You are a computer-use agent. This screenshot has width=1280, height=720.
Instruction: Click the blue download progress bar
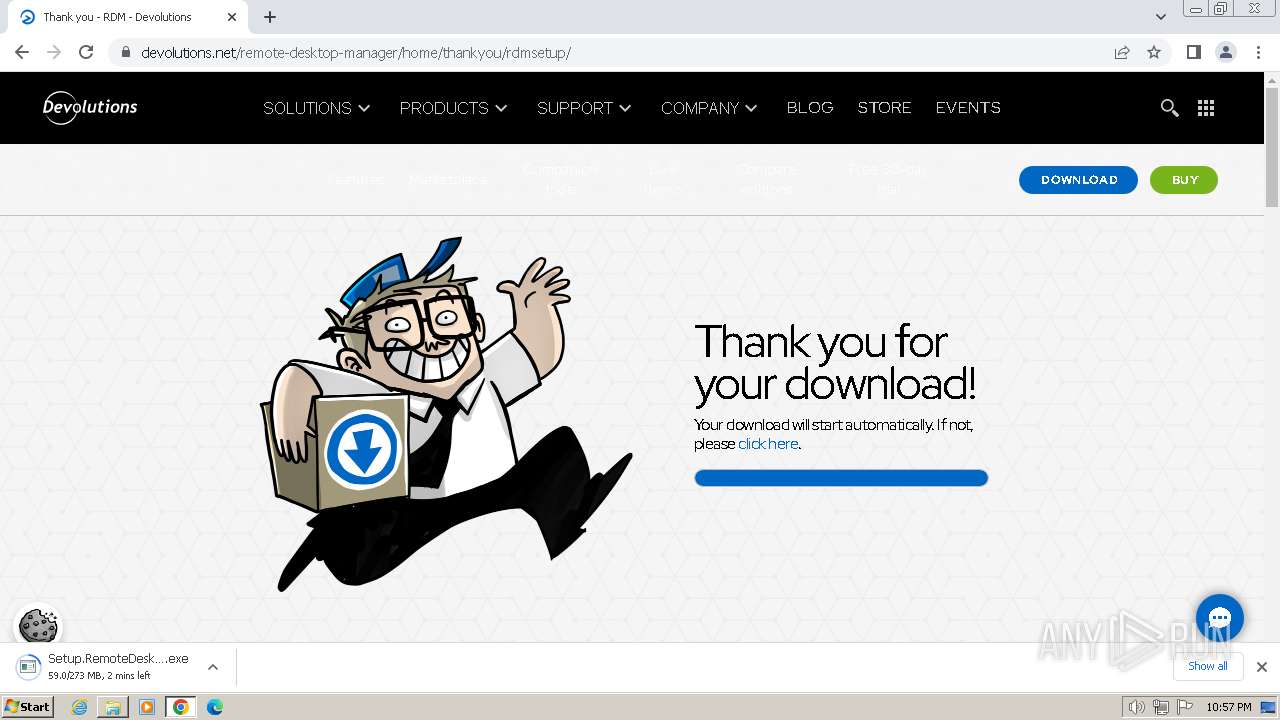pos(841,478)
